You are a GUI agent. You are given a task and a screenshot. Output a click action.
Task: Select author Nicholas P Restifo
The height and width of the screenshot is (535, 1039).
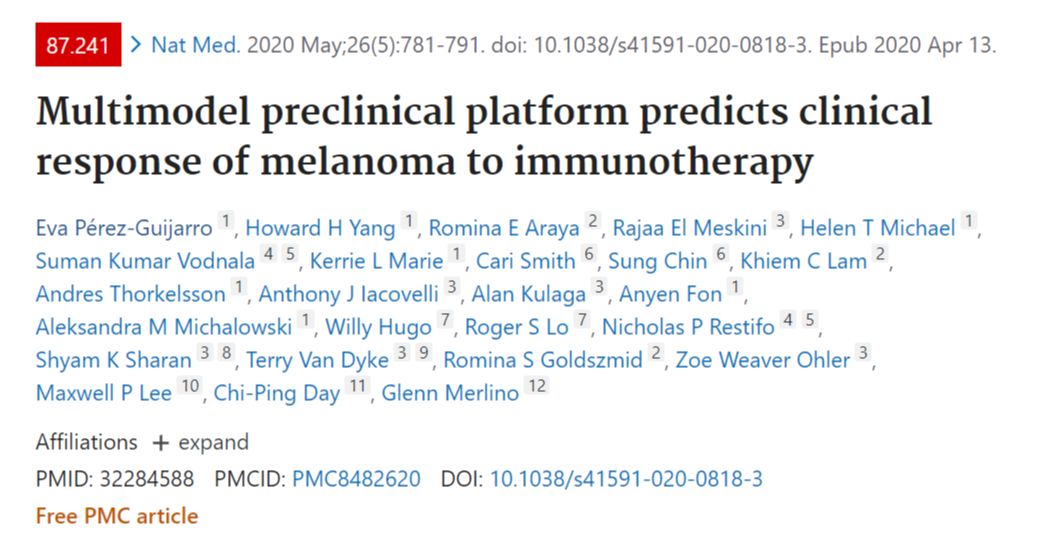688,327
